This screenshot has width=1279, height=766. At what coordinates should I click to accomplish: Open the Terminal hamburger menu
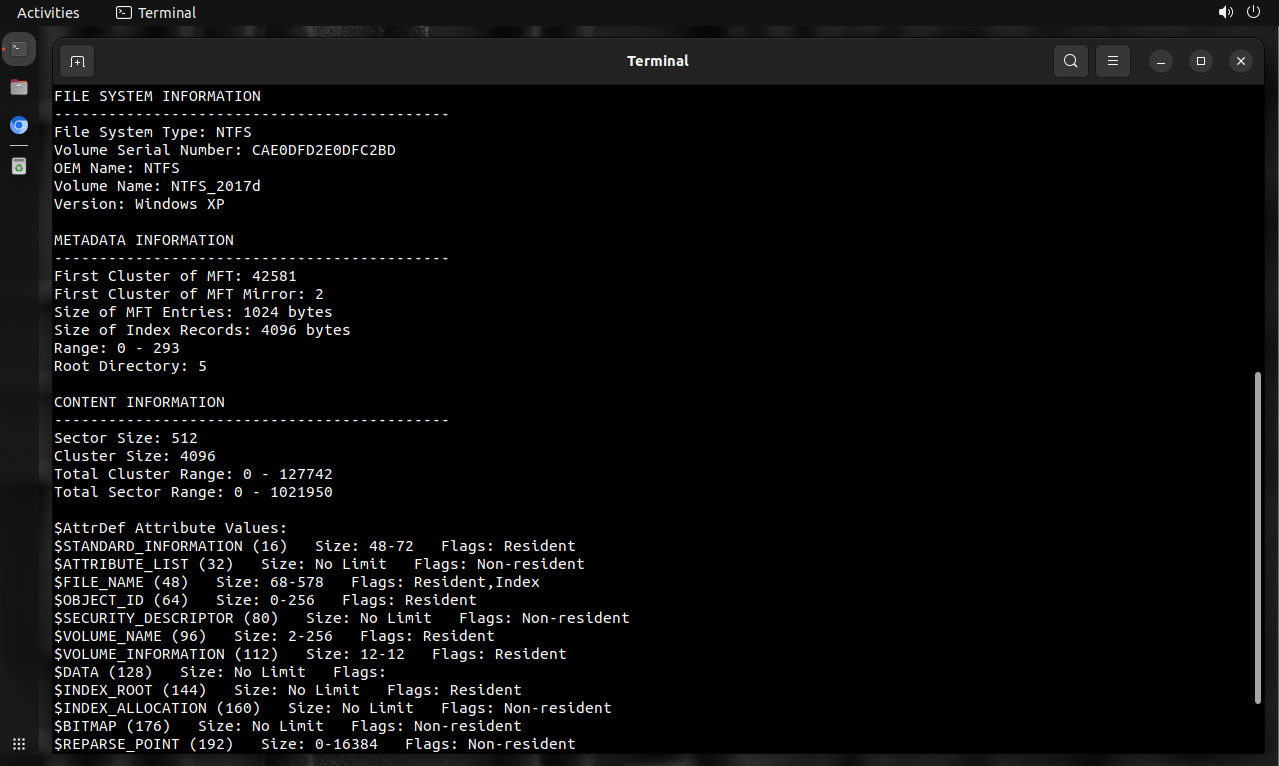(1112, 61)
